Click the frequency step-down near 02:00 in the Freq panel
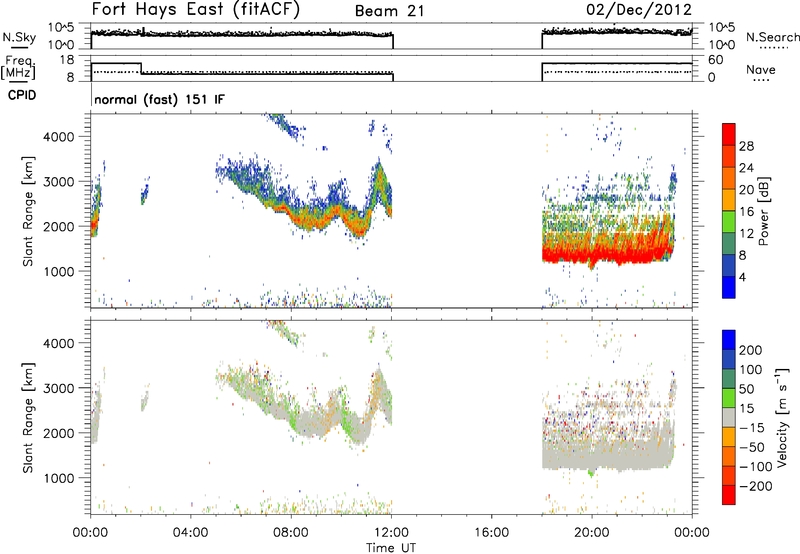Viewport: 800px width, 554px height. tap(141, 68)
